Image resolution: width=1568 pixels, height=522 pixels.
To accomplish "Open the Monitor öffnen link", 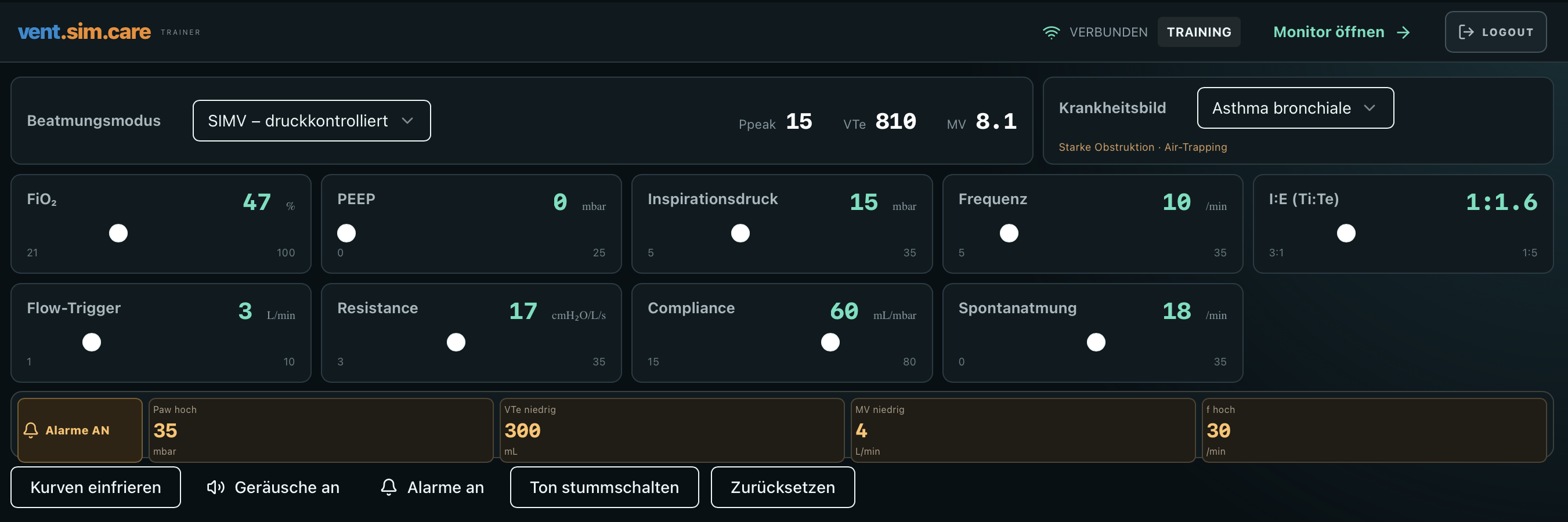I will point(1342,32).
